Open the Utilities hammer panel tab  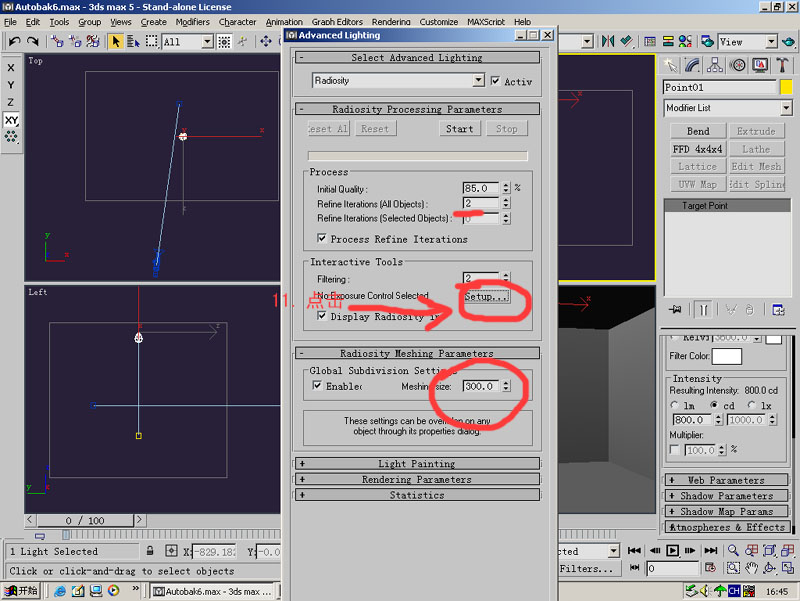782,65
